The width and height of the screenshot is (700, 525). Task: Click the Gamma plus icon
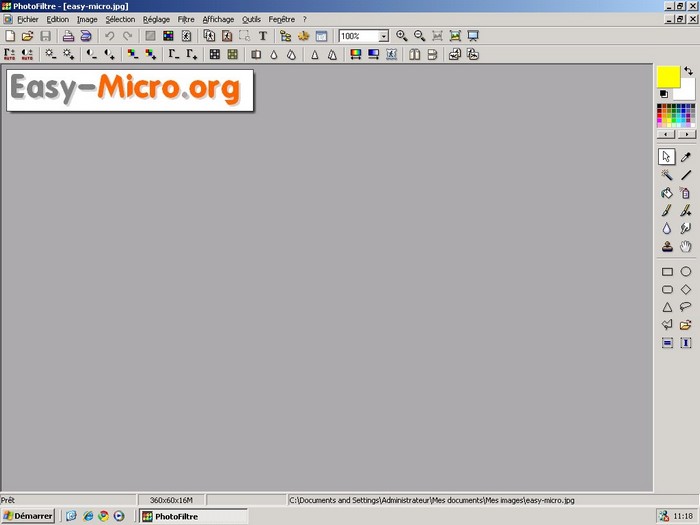[192, 54]
